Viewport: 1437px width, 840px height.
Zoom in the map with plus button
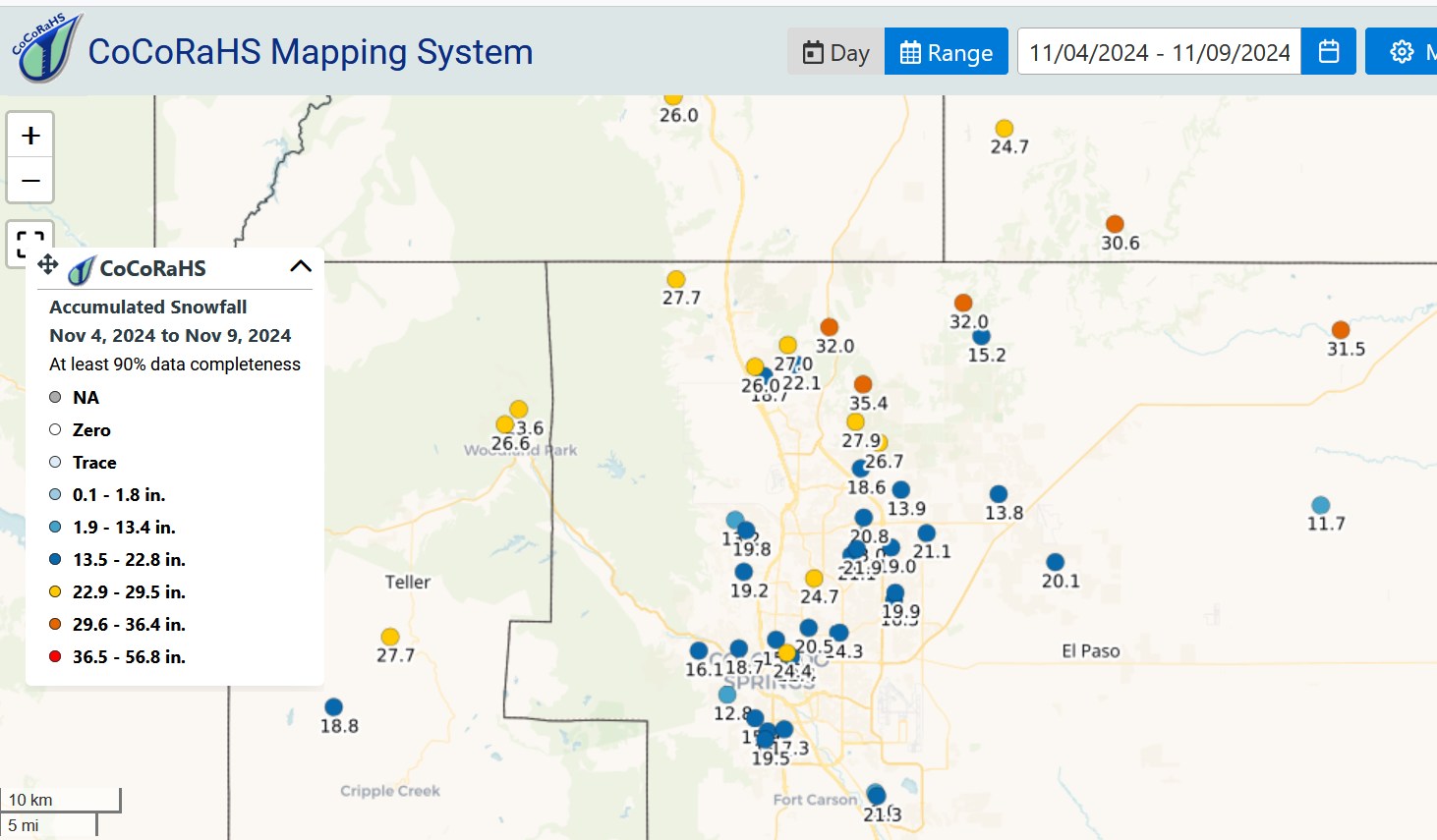[x=30, y=136]
